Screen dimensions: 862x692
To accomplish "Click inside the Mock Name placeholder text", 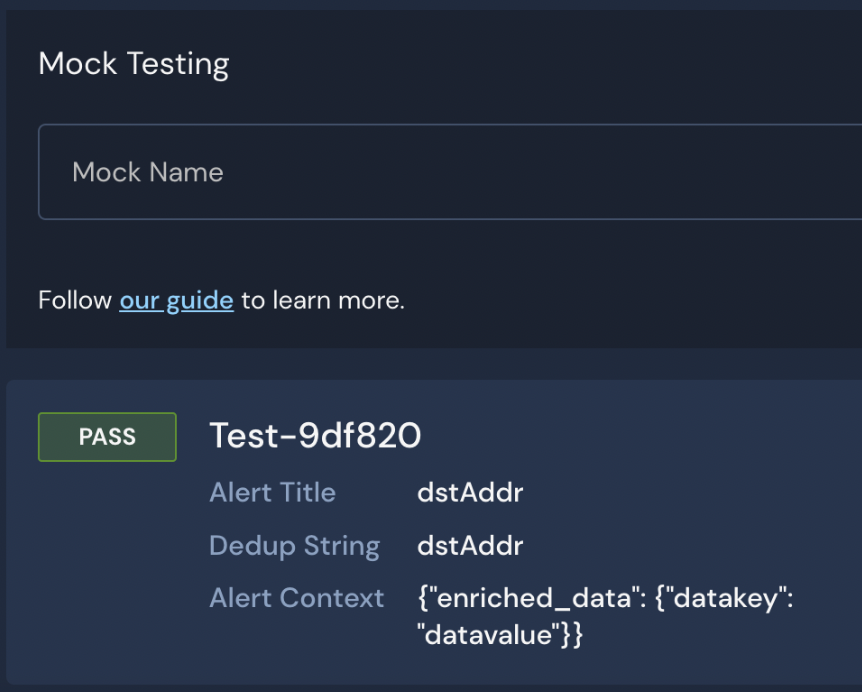I will (x=147, y=171).
